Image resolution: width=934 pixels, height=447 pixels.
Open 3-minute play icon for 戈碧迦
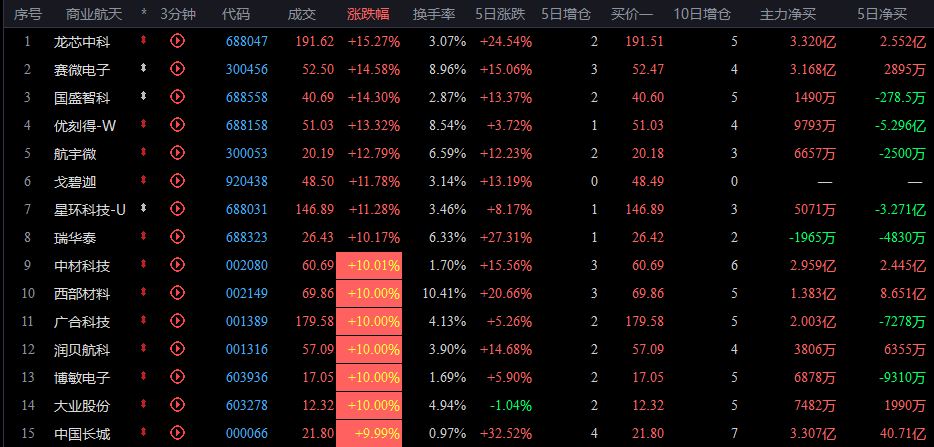point(178,181)
